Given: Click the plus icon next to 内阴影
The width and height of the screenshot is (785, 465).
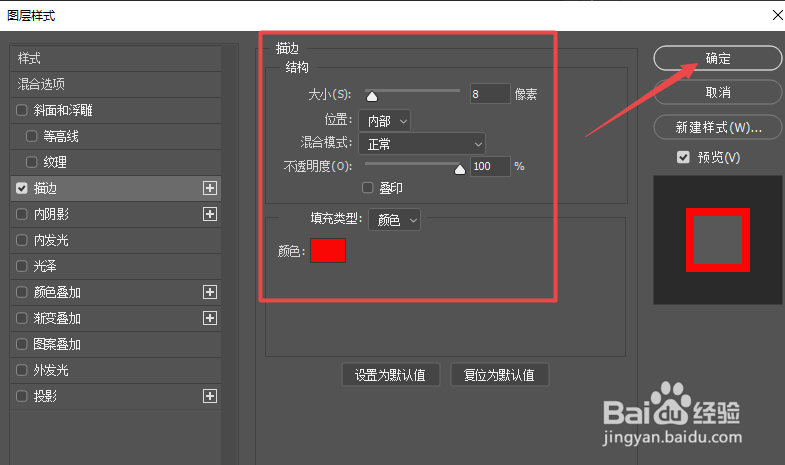Looking at the screenshot, I should [x=210, y=214].
